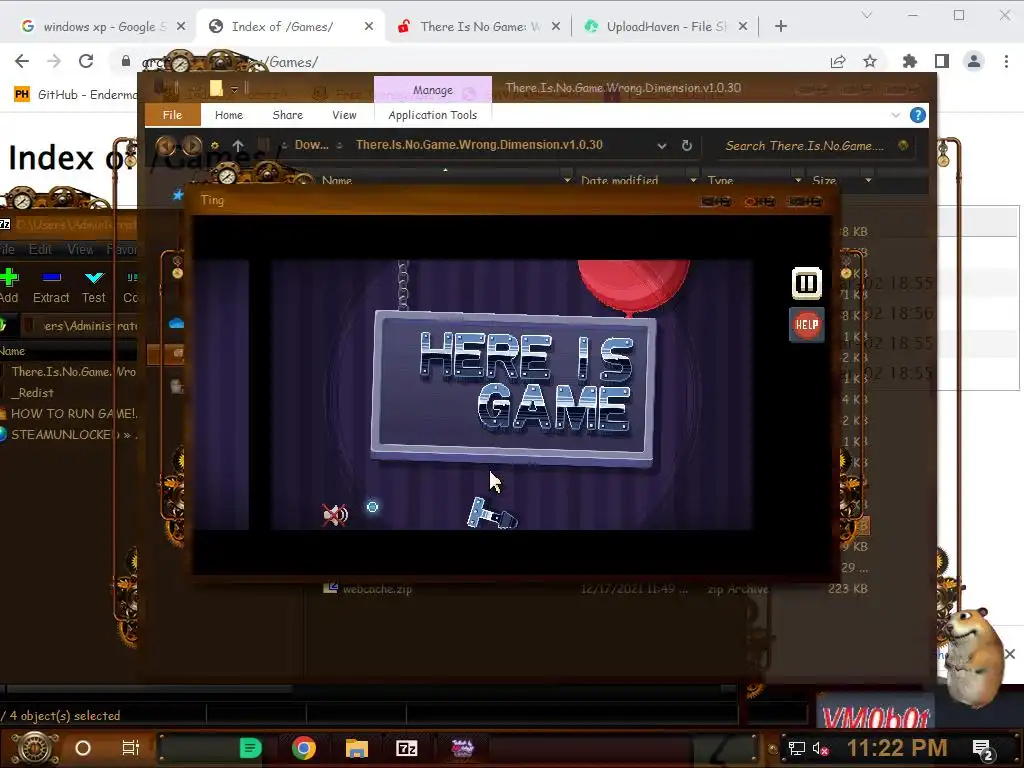Share this page from Chrome toolbar
Image resolution: width=1024 pixels, height=768 pixels.
pos(838,61)
